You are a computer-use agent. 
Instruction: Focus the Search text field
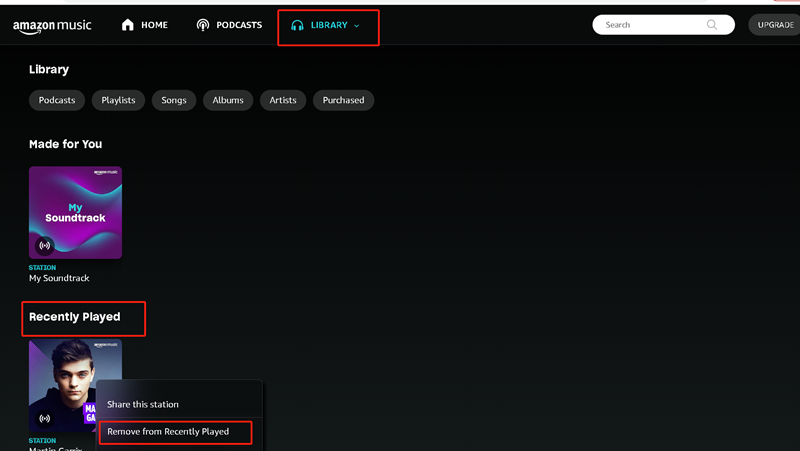pos(650,25)
